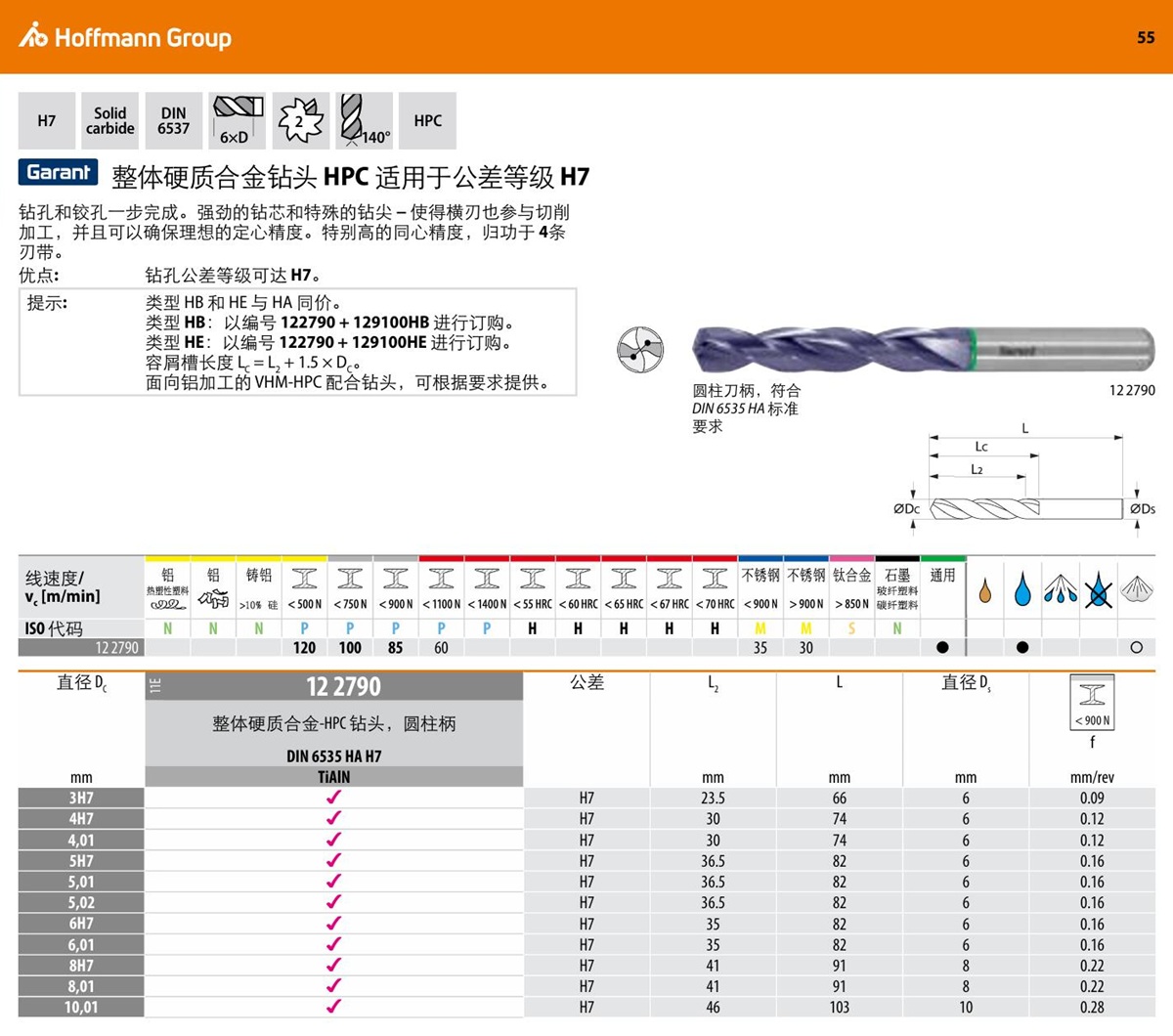Click the ISO 代码 row label
Screen dimensions: 1173x1036
[x=54, y=628]
